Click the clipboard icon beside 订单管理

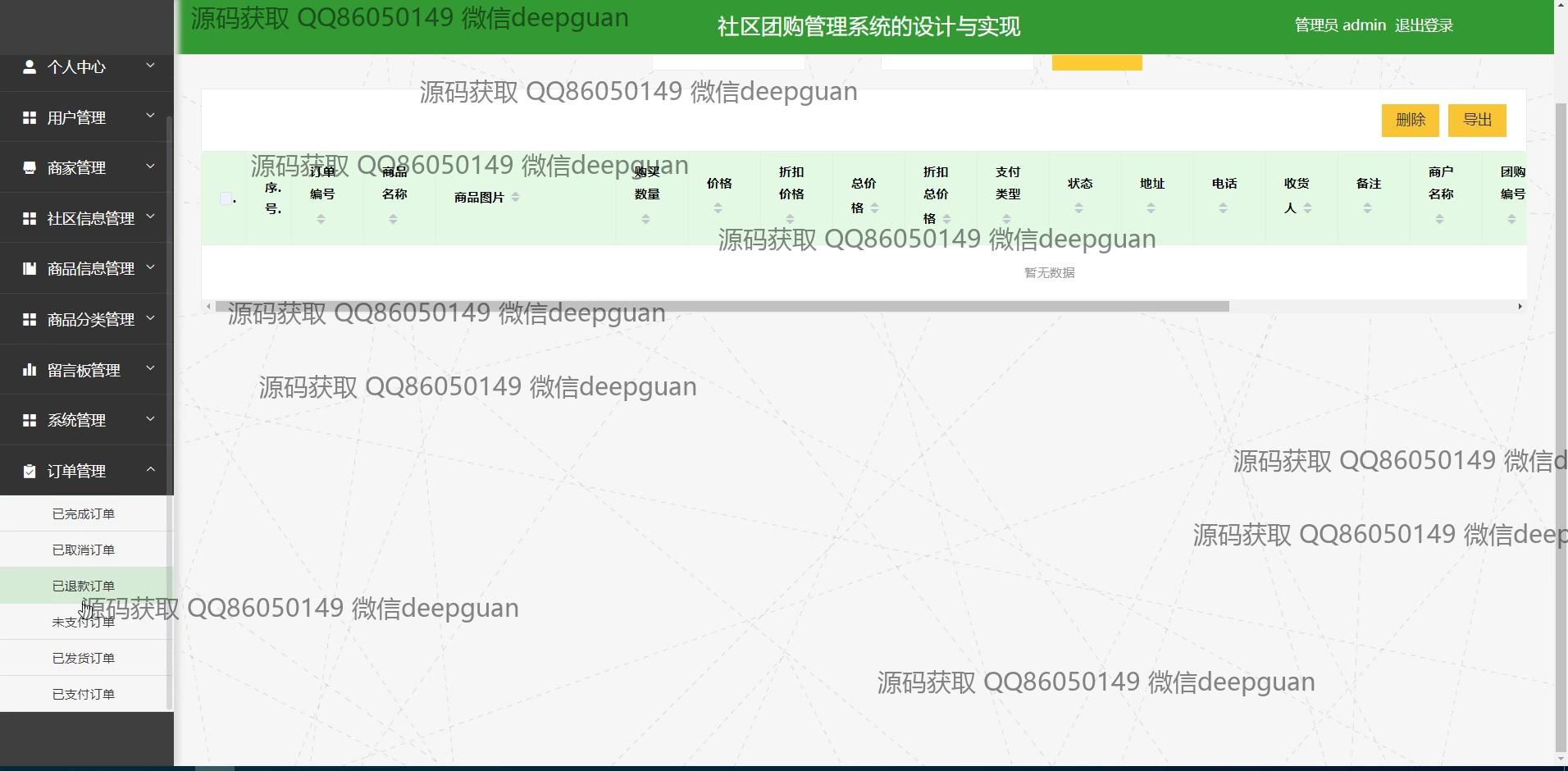[x=30, y=471]
